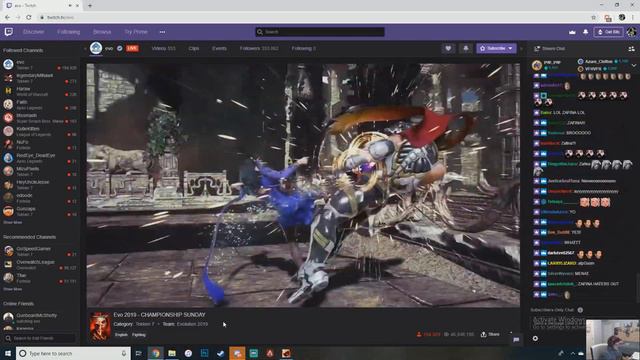Open GoSpeedGamer recommended channel

coord(40,251)
